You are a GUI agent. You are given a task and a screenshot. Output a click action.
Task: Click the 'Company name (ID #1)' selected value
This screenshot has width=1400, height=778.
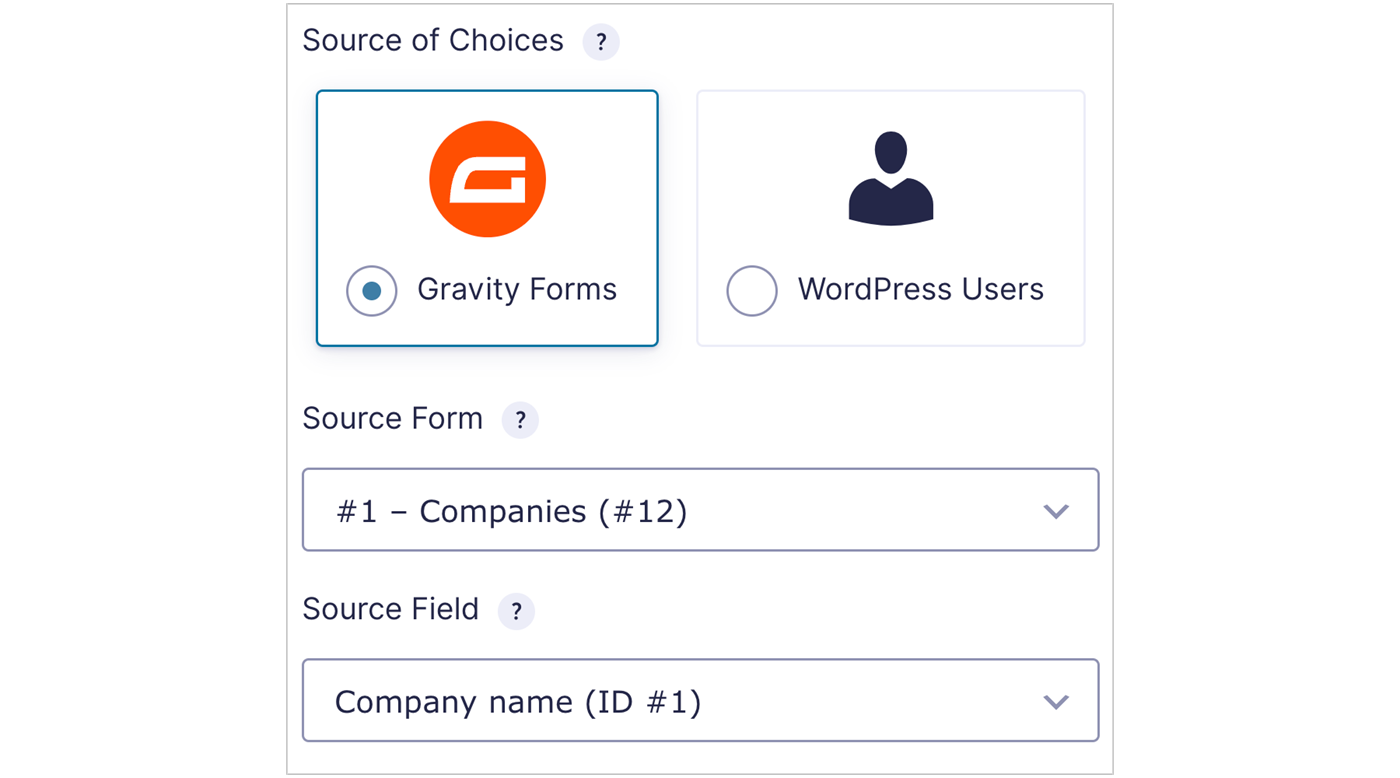(518, 702)
